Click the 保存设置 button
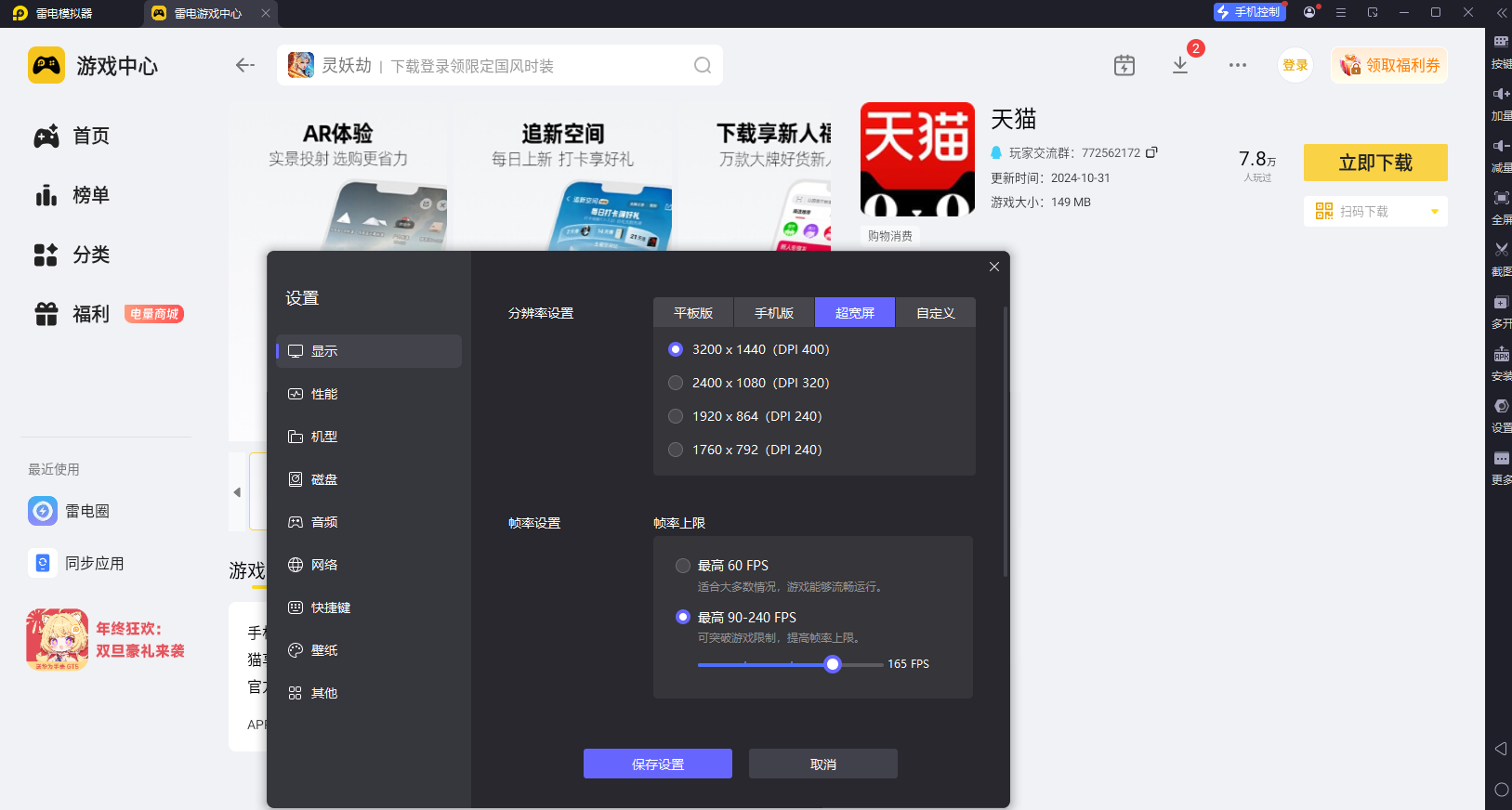The width and height of the screenshot is (1512, 810). (658, 764)
